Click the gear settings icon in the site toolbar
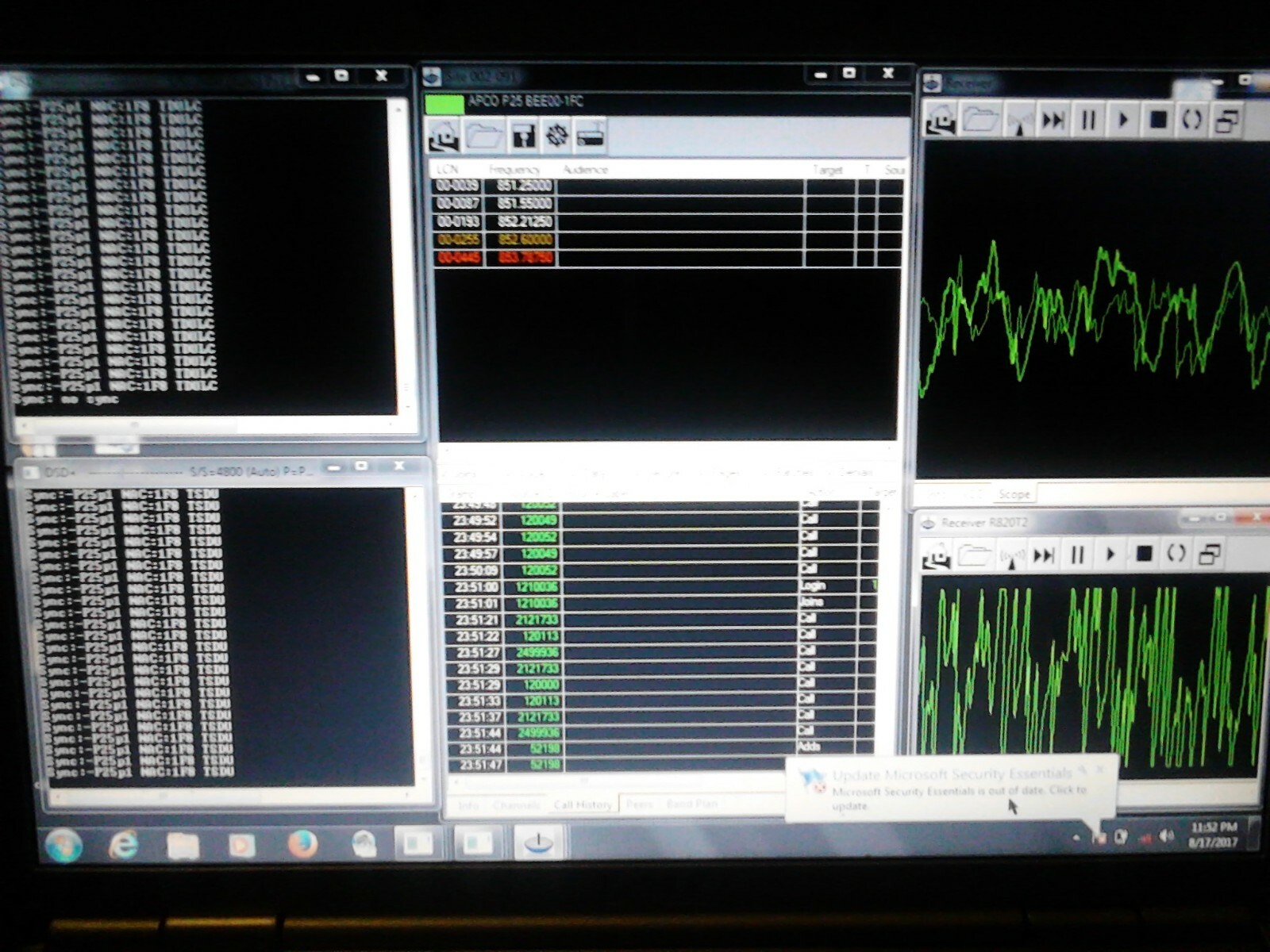The image size is (1270, 952). tap(557, 136)
